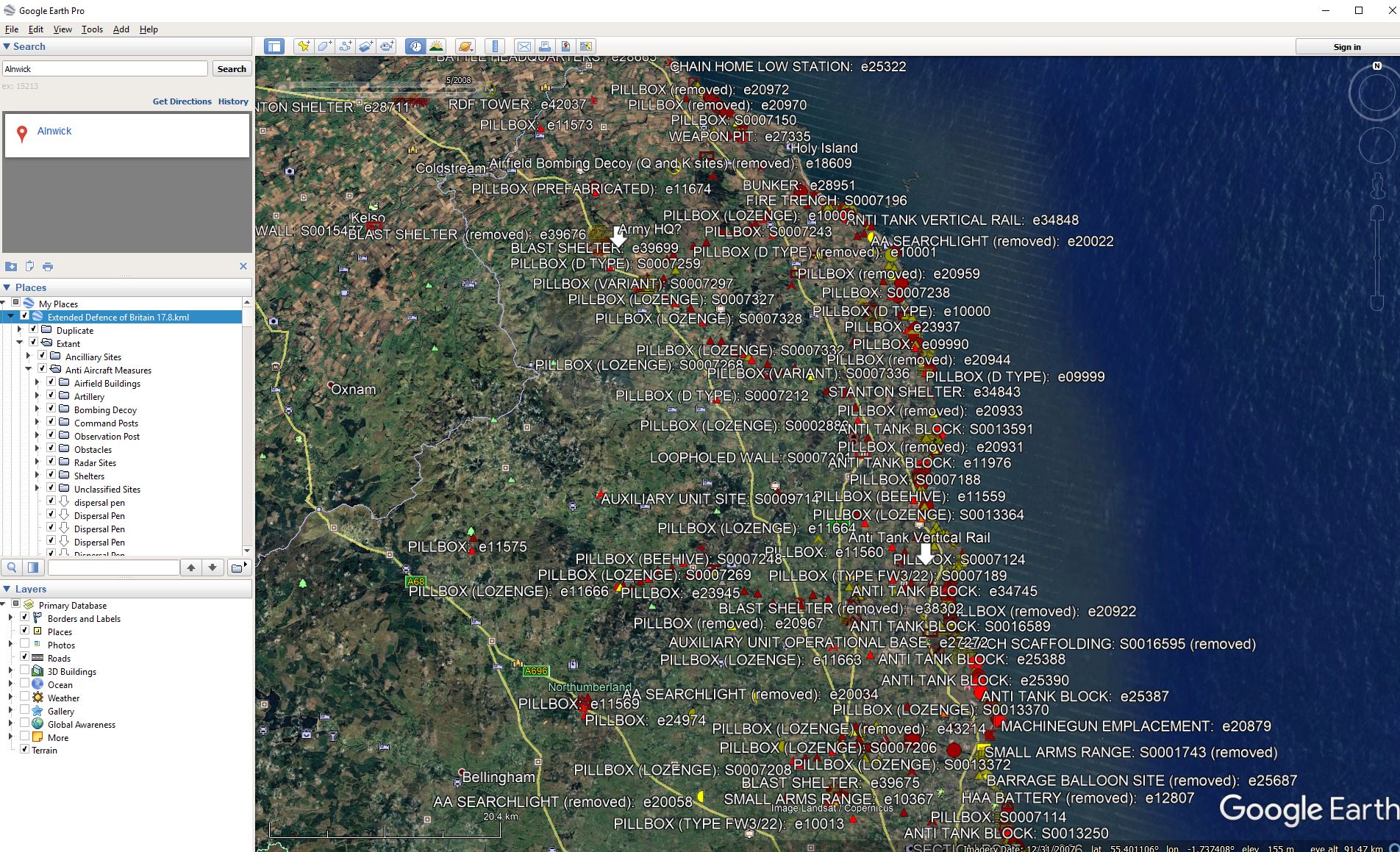Toggle sunlight across the landscape
The height and width of the screenshot is (852, 1400).
[437, 46]
